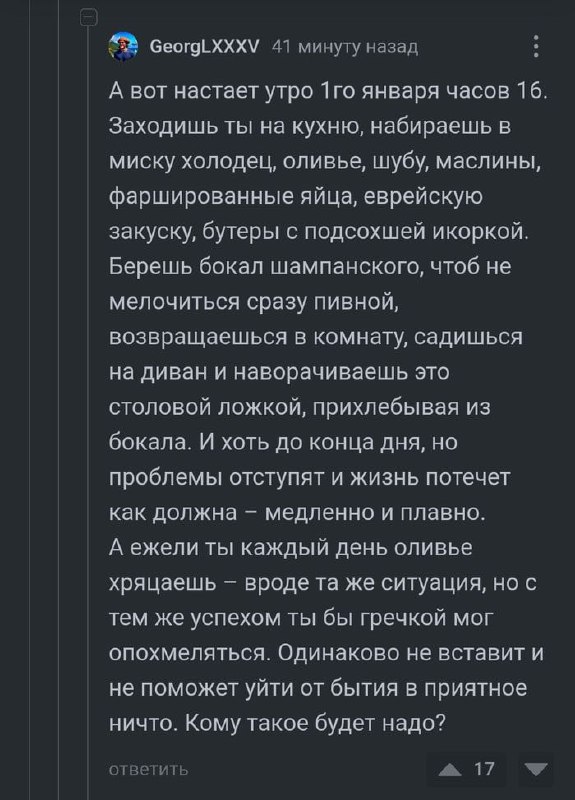Open GeorgLXXXV's profile avatar
The width and height of the screenshot is (575, 800).
click(x=123, y=47)
